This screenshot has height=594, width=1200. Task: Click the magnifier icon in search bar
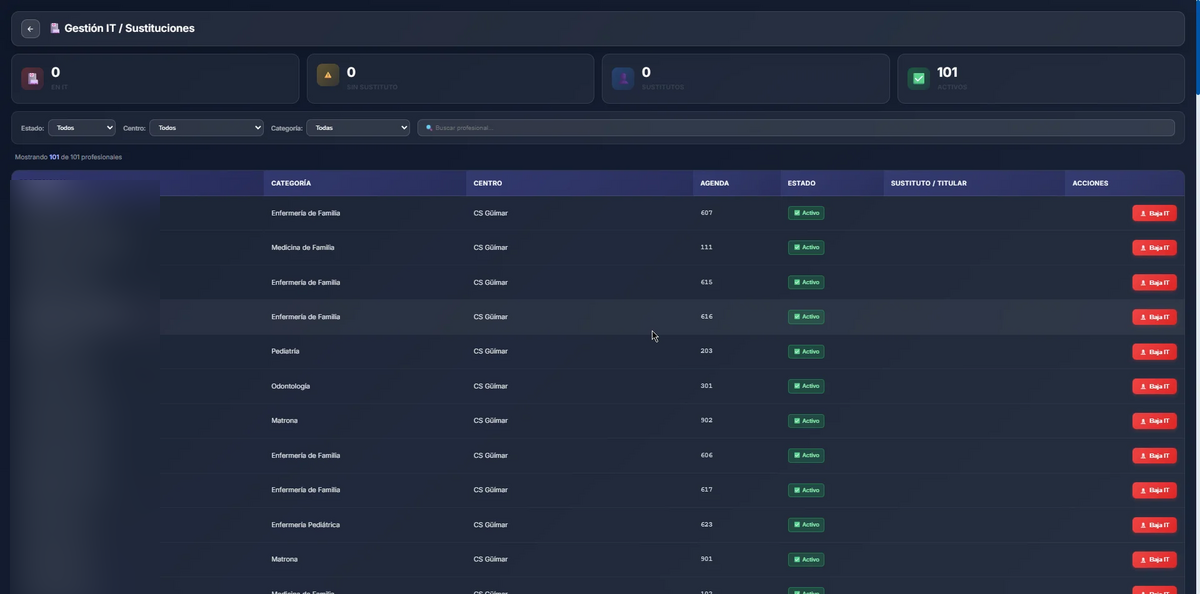(x=429, y=128)
